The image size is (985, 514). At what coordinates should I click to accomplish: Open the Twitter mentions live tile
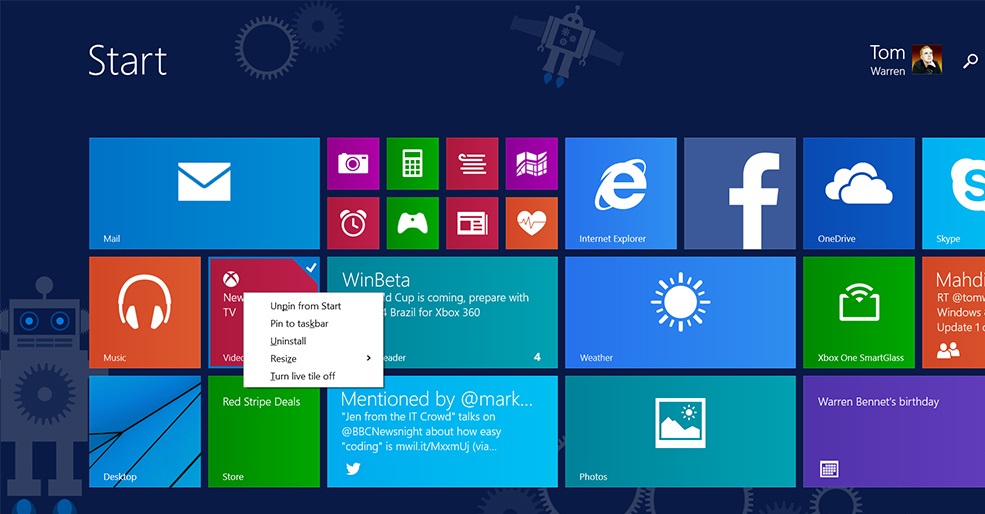442,432
